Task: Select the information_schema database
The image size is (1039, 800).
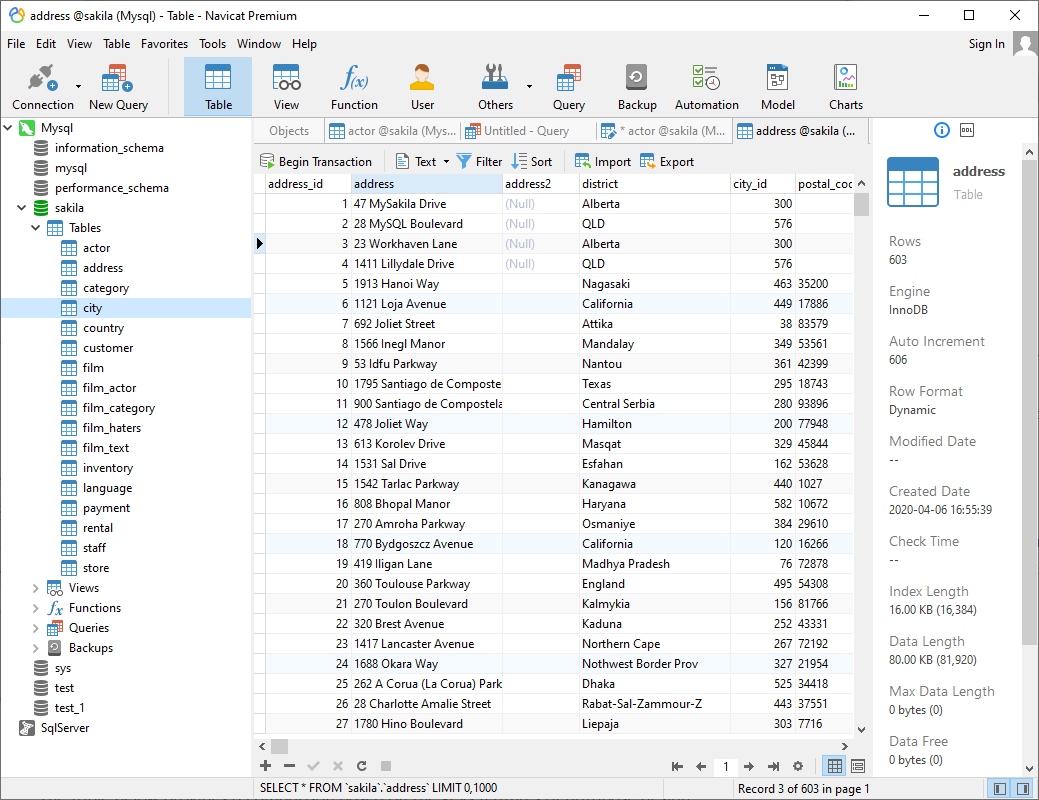Action: pos(109,148)
